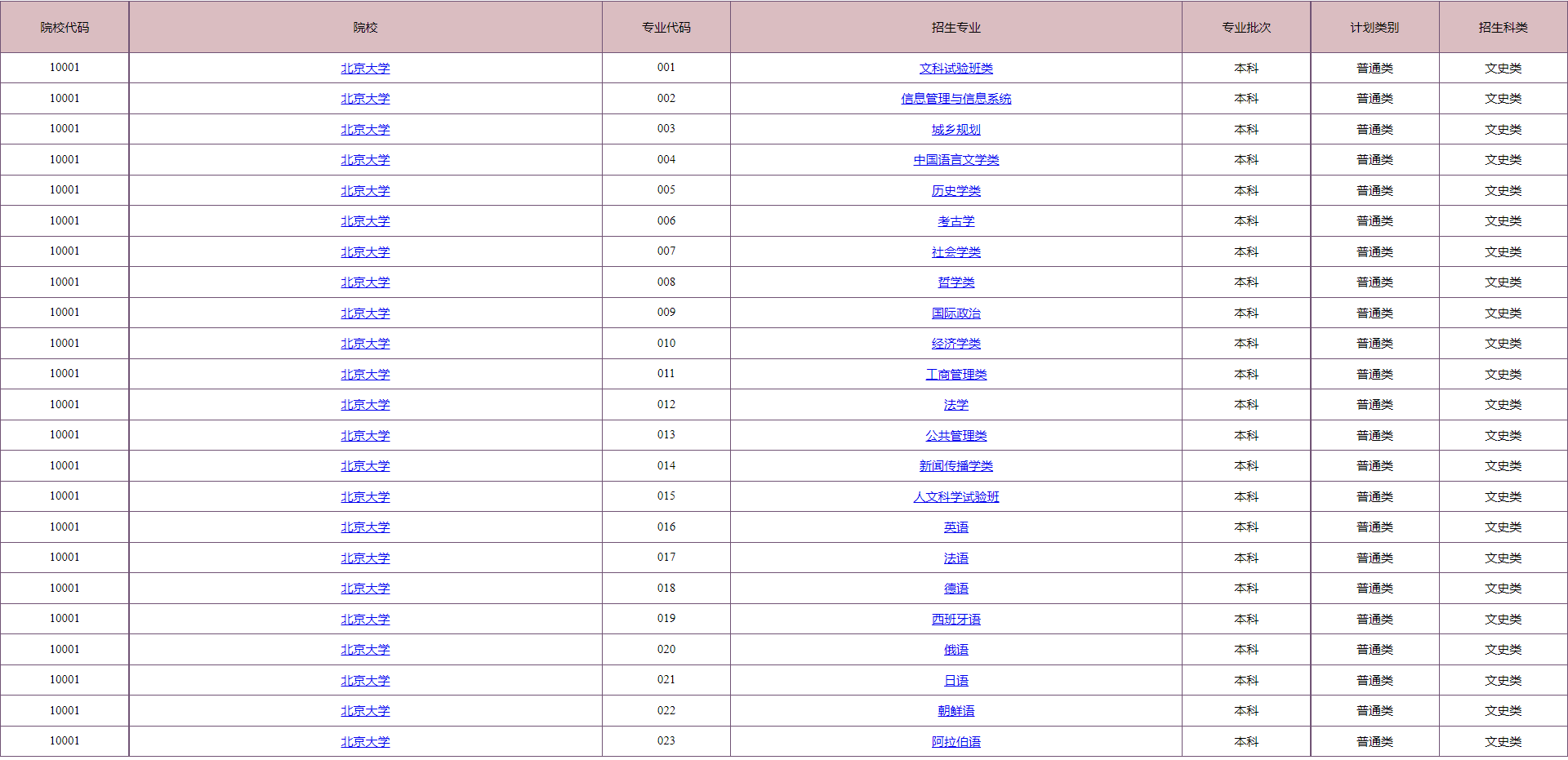Click the 专业代码 column header
The image size is (1568, 760).
666,28
